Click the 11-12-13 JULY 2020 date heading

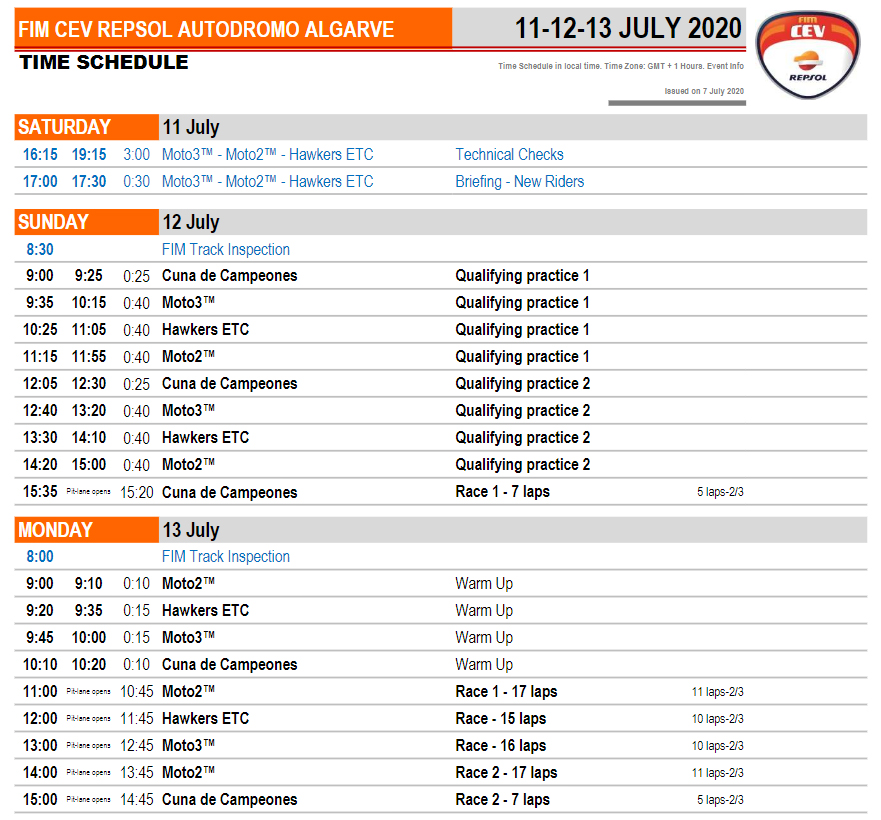click(x=628, y=28)
